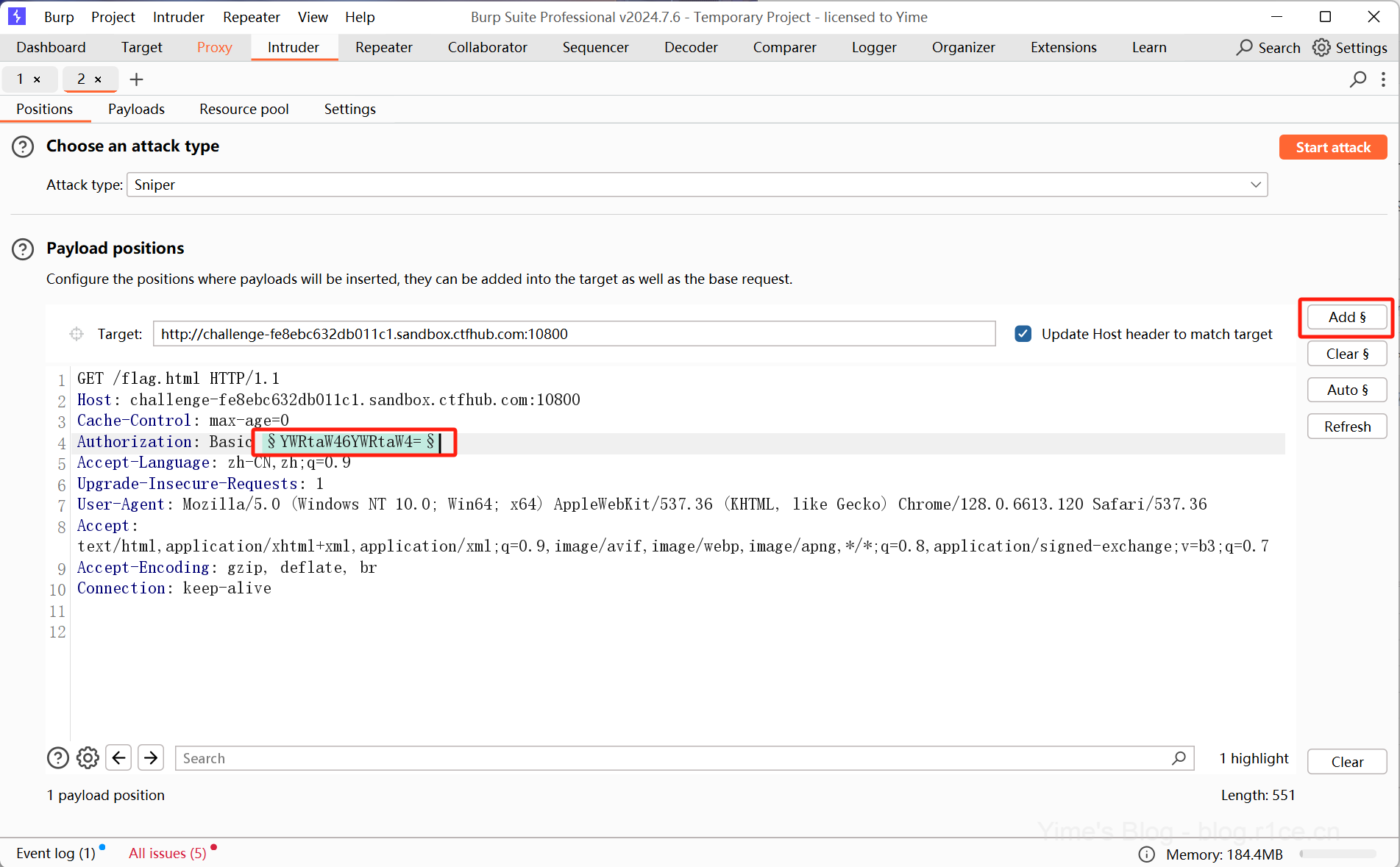Screen dimensions: 1400x867
Task: Click the Auto § button
Action: click(1346, 390)
